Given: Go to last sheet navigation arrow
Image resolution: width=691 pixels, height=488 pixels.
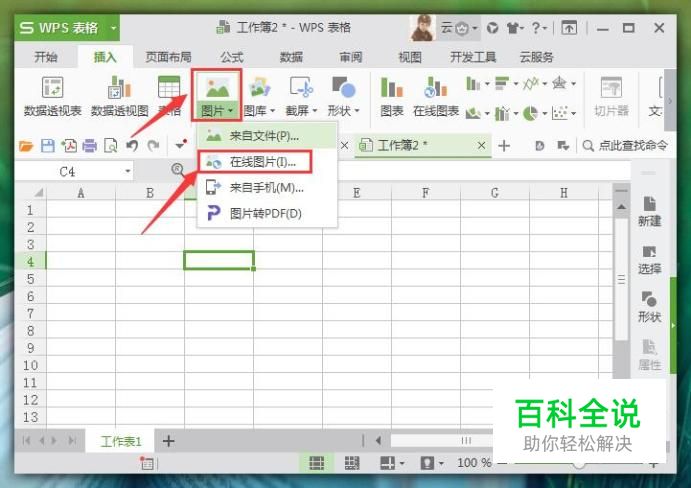Looking at the screenshot, I should coord(72,440).
